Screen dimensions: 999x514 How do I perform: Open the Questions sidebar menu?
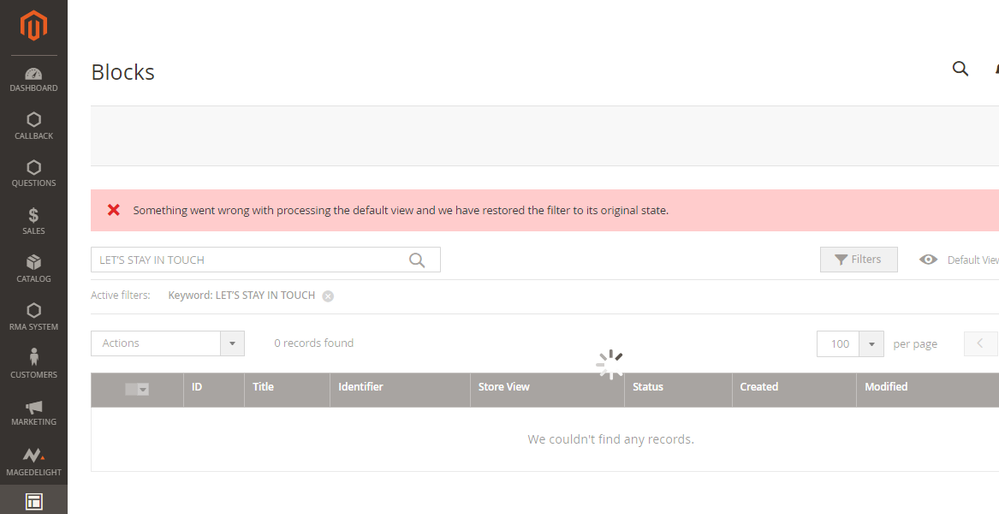pos(33,174)
